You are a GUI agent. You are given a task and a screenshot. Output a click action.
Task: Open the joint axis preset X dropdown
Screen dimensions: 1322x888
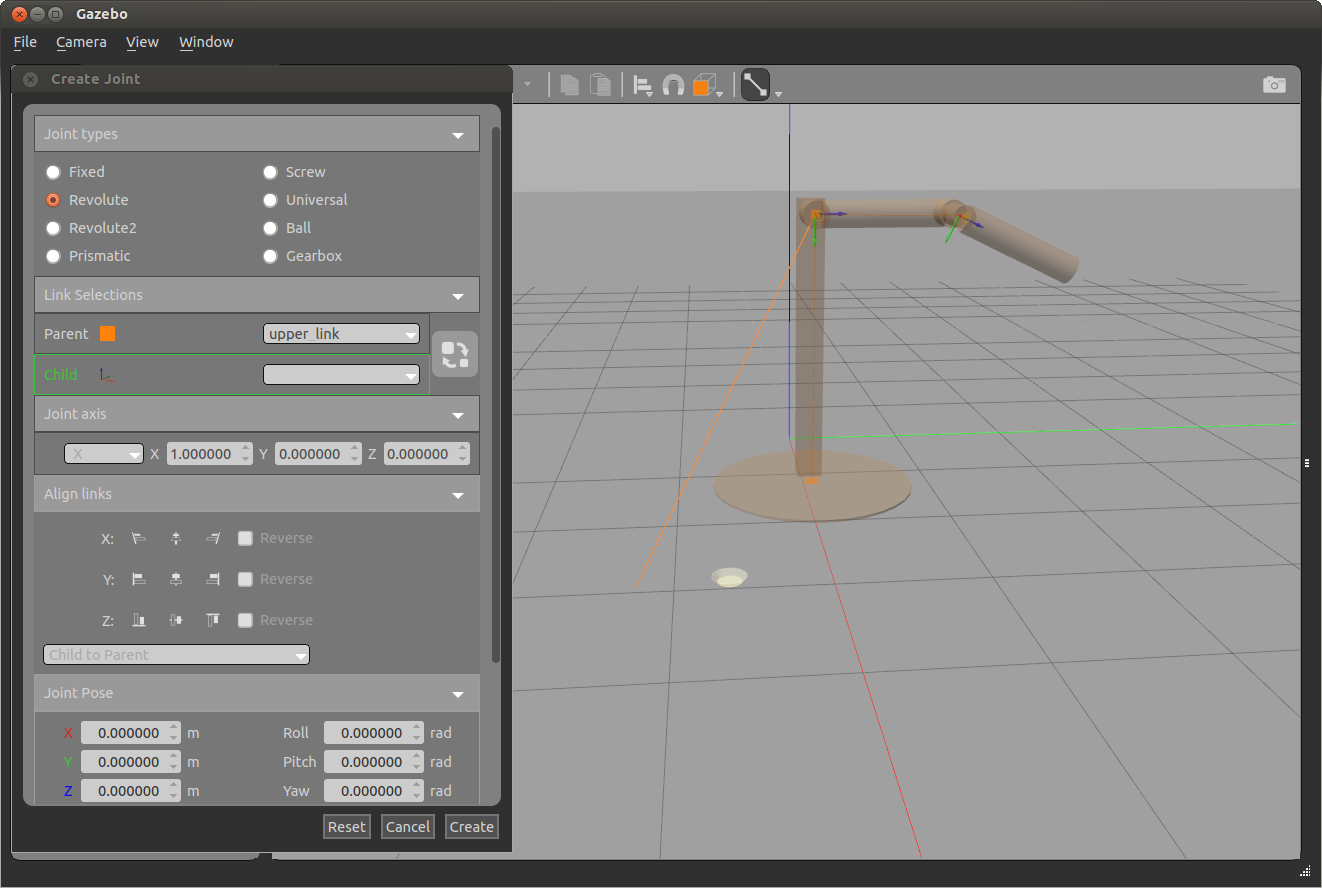[x=104, y=454]
